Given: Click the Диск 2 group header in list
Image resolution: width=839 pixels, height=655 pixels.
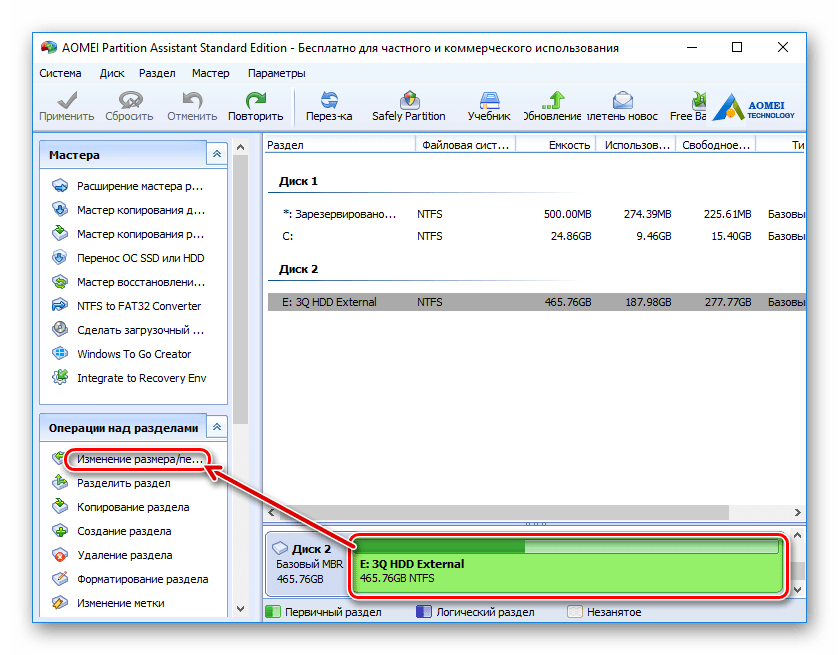Looking at the screenshot, I should pyautogui.click(x=298, y=269).
